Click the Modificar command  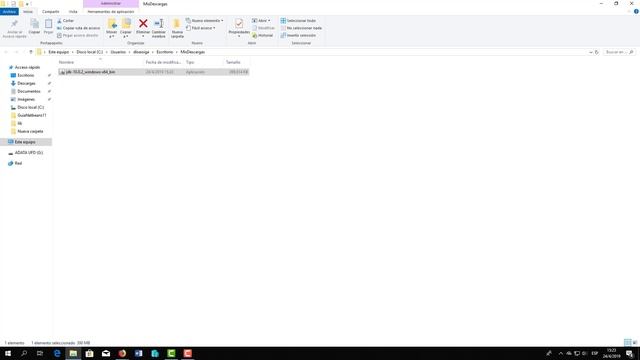click(263, 28)
